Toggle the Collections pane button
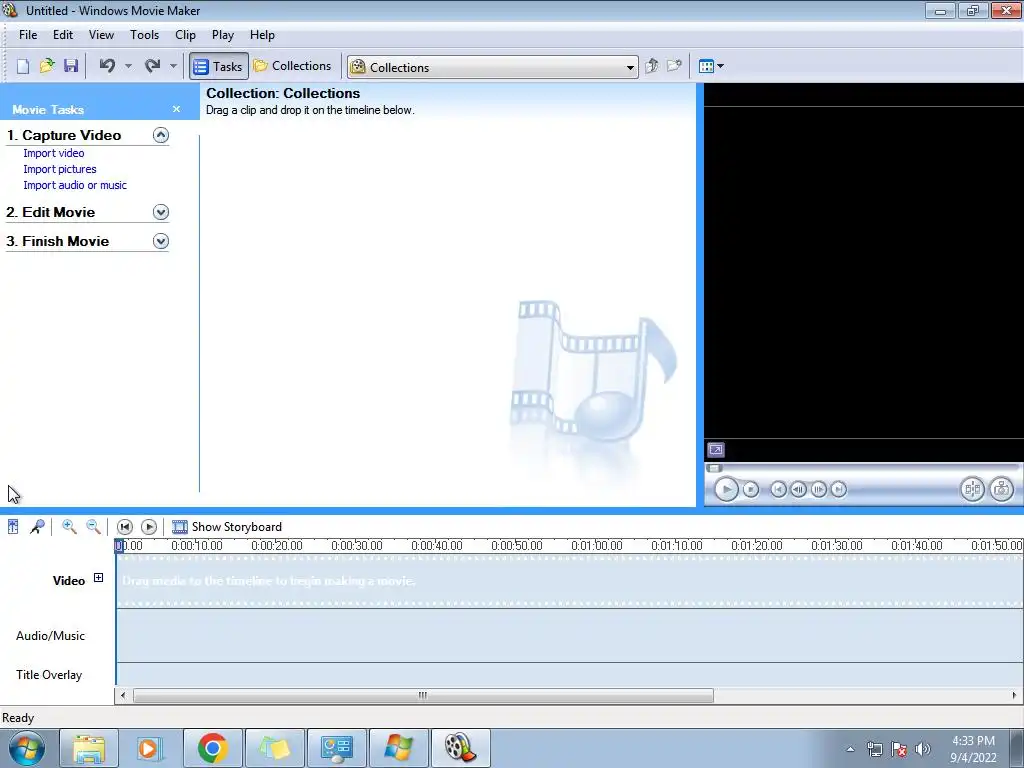1024x768 pixels. tap(293, 66)
